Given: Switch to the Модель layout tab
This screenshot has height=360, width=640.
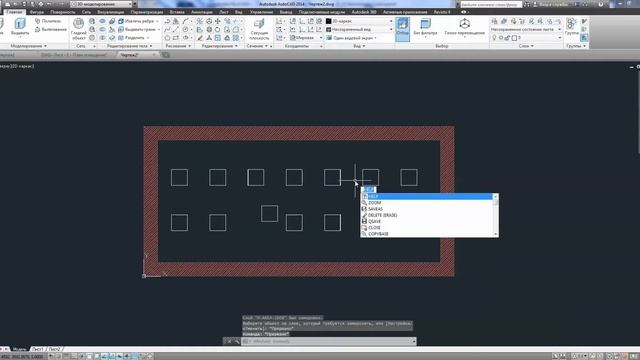Looking at the screenshot, I should click(x=19, y=349).
